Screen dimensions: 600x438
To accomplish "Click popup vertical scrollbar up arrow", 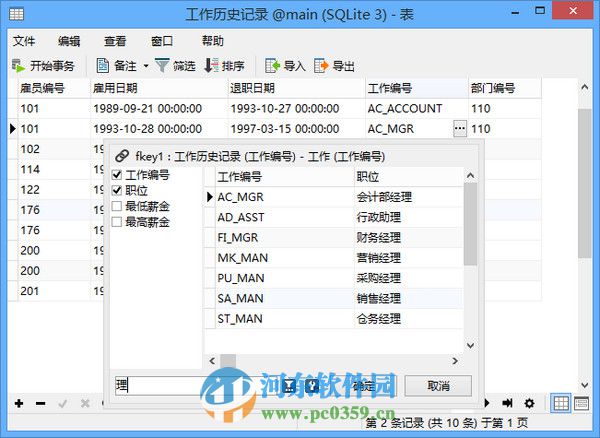I will 471,176.
